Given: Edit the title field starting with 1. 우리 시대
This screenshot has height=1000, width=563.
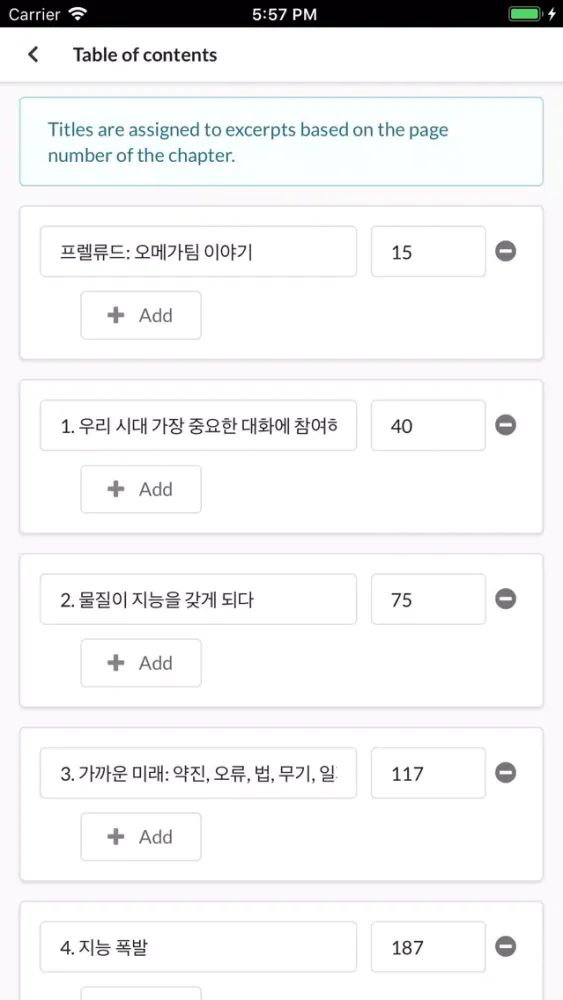Looking at the screenshot, I should [x=198, y=425].
